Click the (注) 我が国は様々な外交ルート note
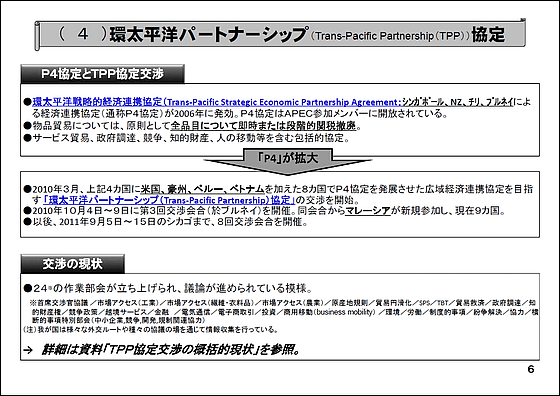 point(150,329)
